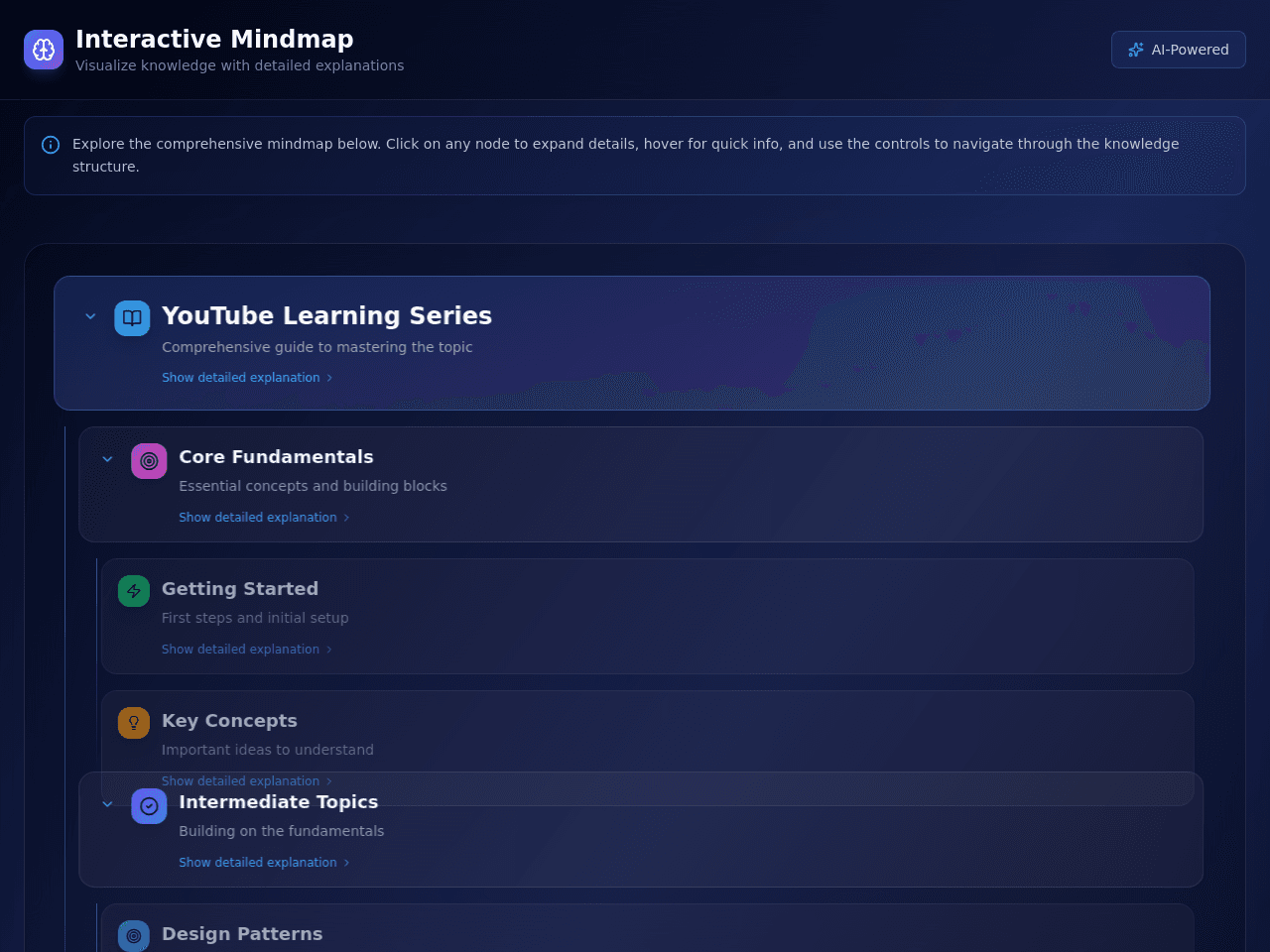The height and width of the screenshot is (952, 1270).
Task: Select the Core Fundamentals node title
Action: pyautogui.click(x=276, y=457)
